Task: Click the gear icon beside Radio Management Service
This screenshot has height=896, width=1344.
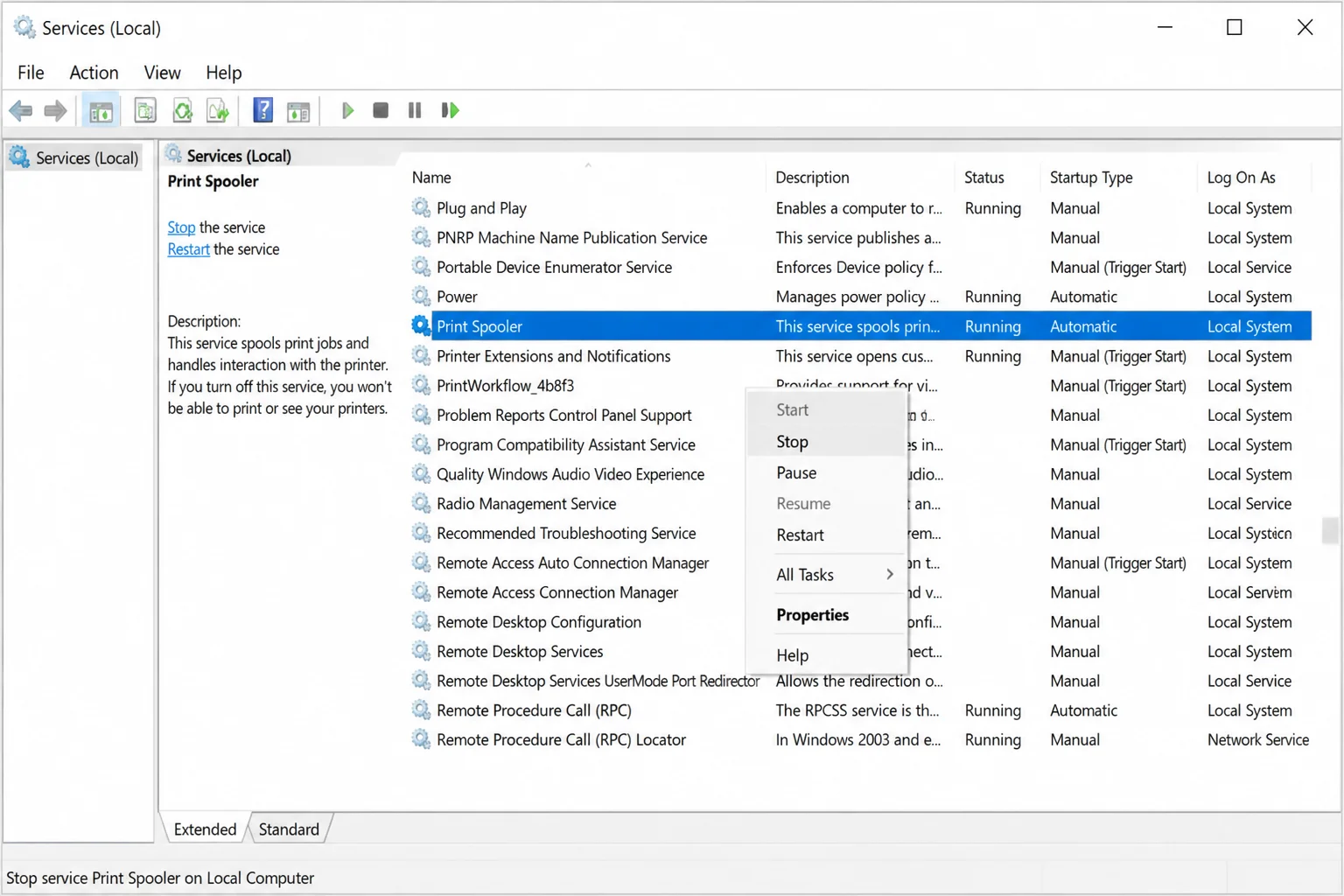Action: [421, 503]
